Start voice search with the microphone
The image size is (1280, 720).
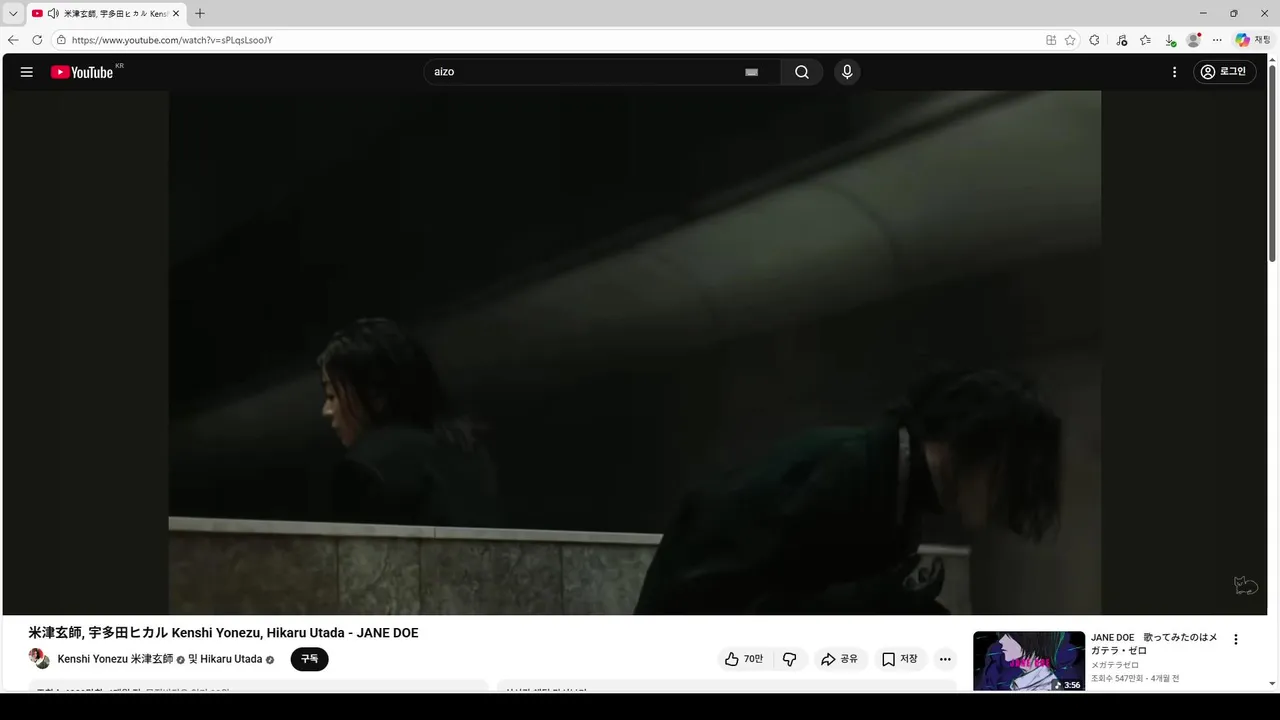[847, 72]
